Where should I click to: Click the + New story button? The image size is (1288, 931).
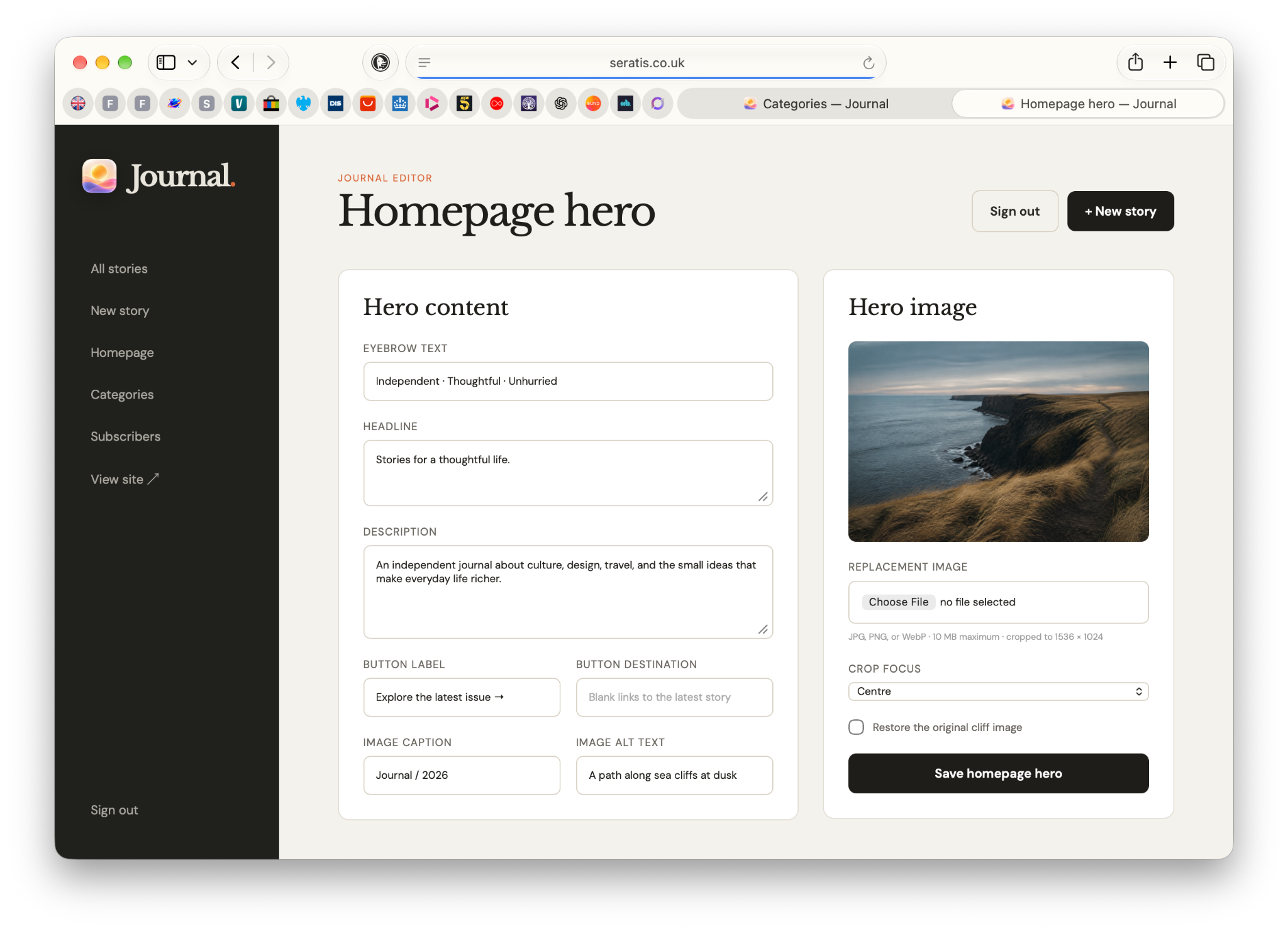(1120, 211)
